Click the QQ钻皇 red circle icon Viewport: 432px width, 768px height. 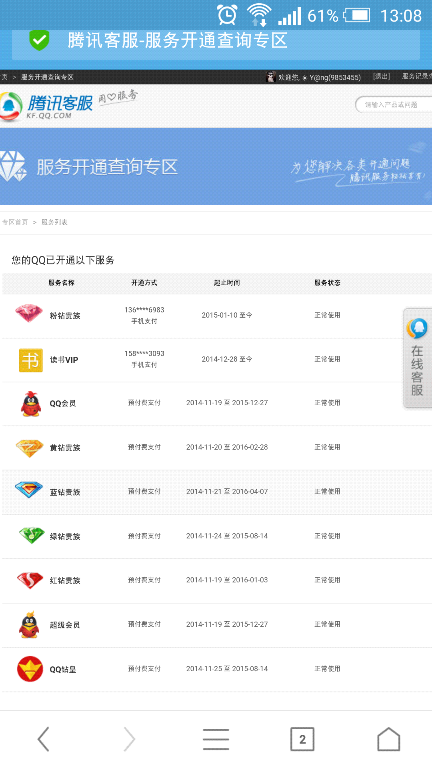coord(30,669)
